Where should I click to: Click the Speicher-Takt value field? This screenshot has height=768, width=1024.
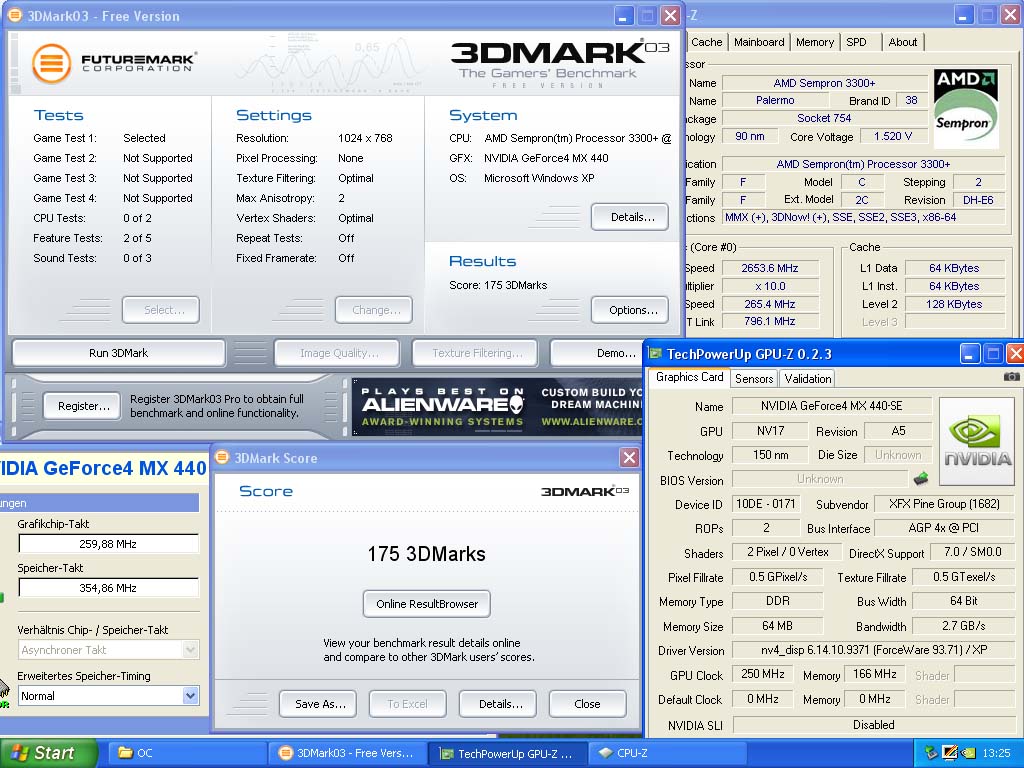(108, 588)
